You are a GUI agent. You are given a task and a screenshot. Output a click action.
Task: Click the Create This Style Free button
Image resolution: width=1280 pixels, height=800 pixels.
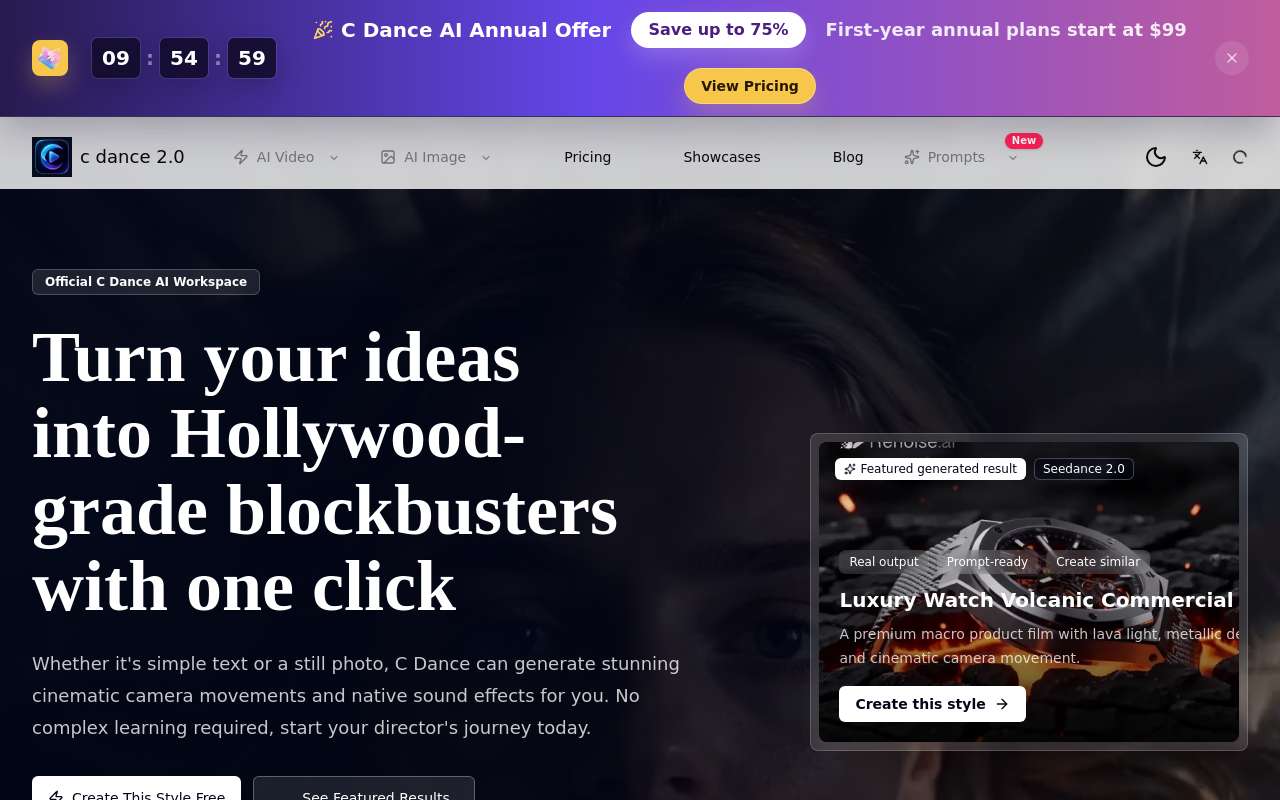pyautogui.click(x=136, y=789)
